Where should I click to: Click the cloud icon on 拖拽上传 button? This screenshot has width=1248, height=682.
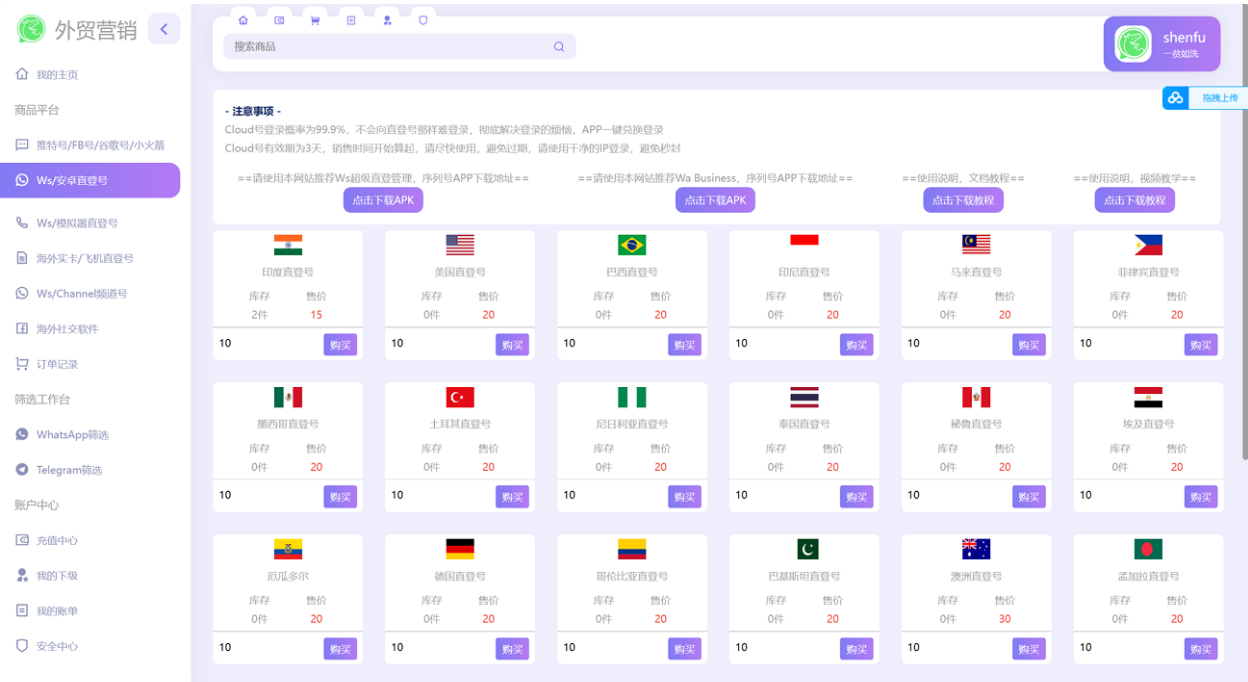[1174, 97]
